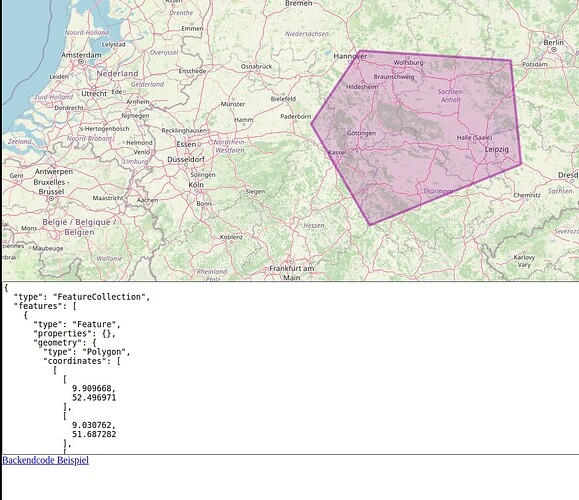Open the Backendcode Beispiel link

pyautogui.click(x=45, y=460)
